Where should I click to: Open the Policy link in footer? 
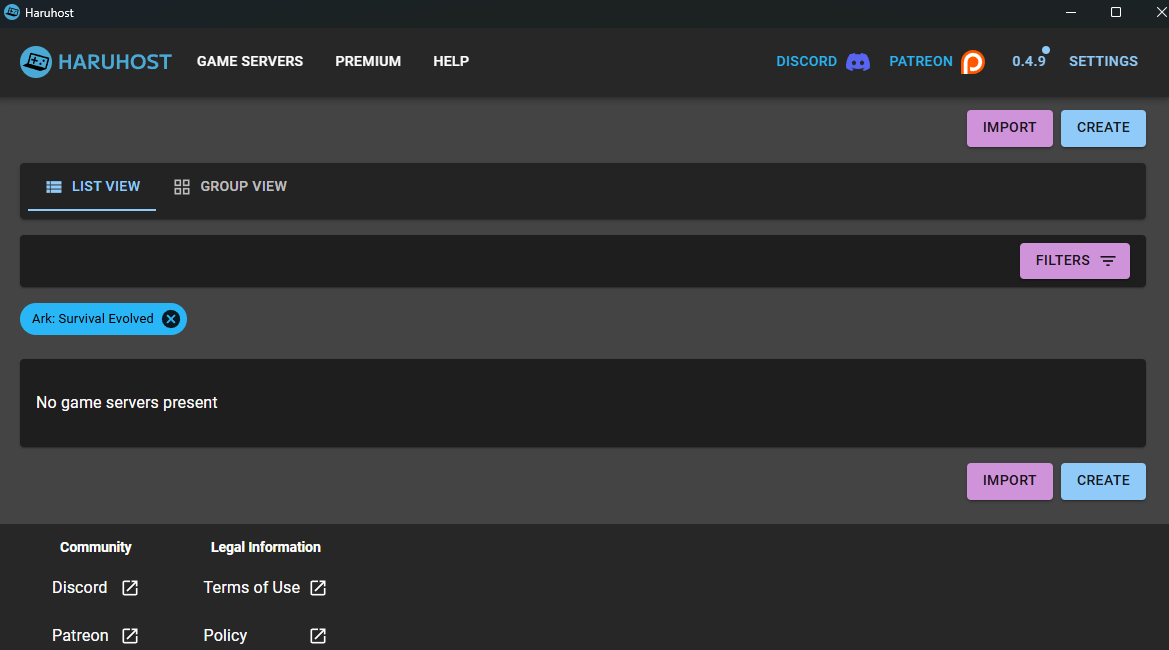point(225,636)
